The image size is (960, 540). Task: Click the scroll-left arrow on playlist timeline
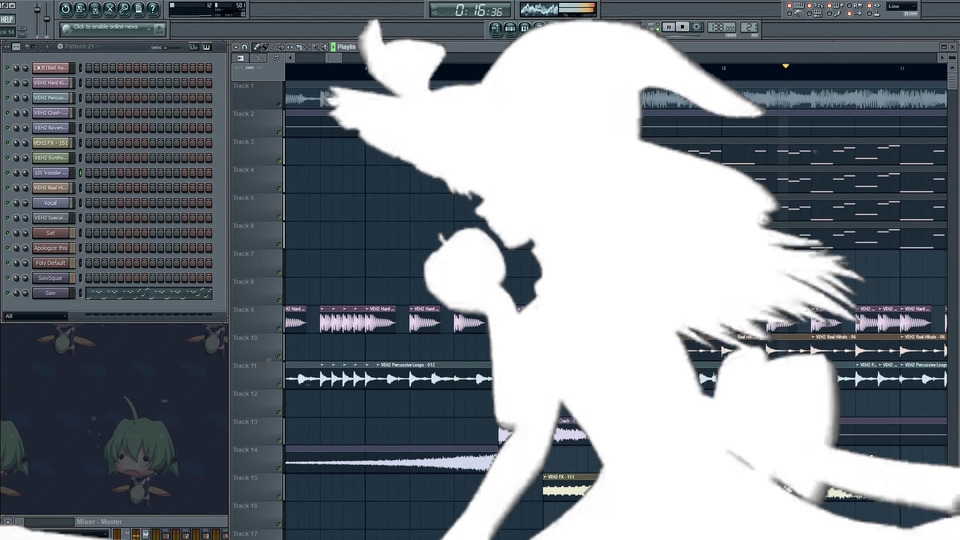[x=290, y=58]
